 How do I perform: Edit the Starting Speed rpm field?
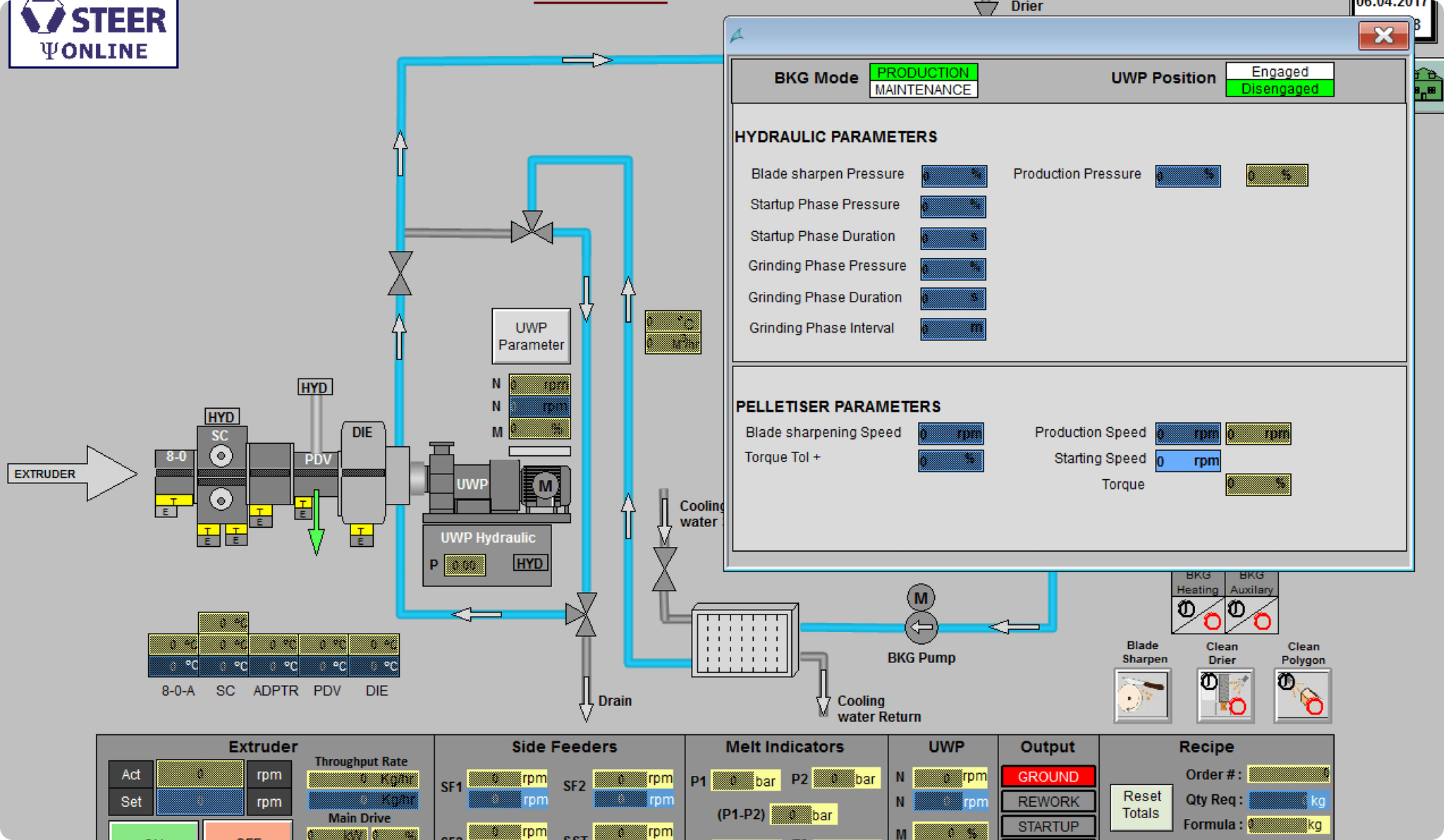1187,459
